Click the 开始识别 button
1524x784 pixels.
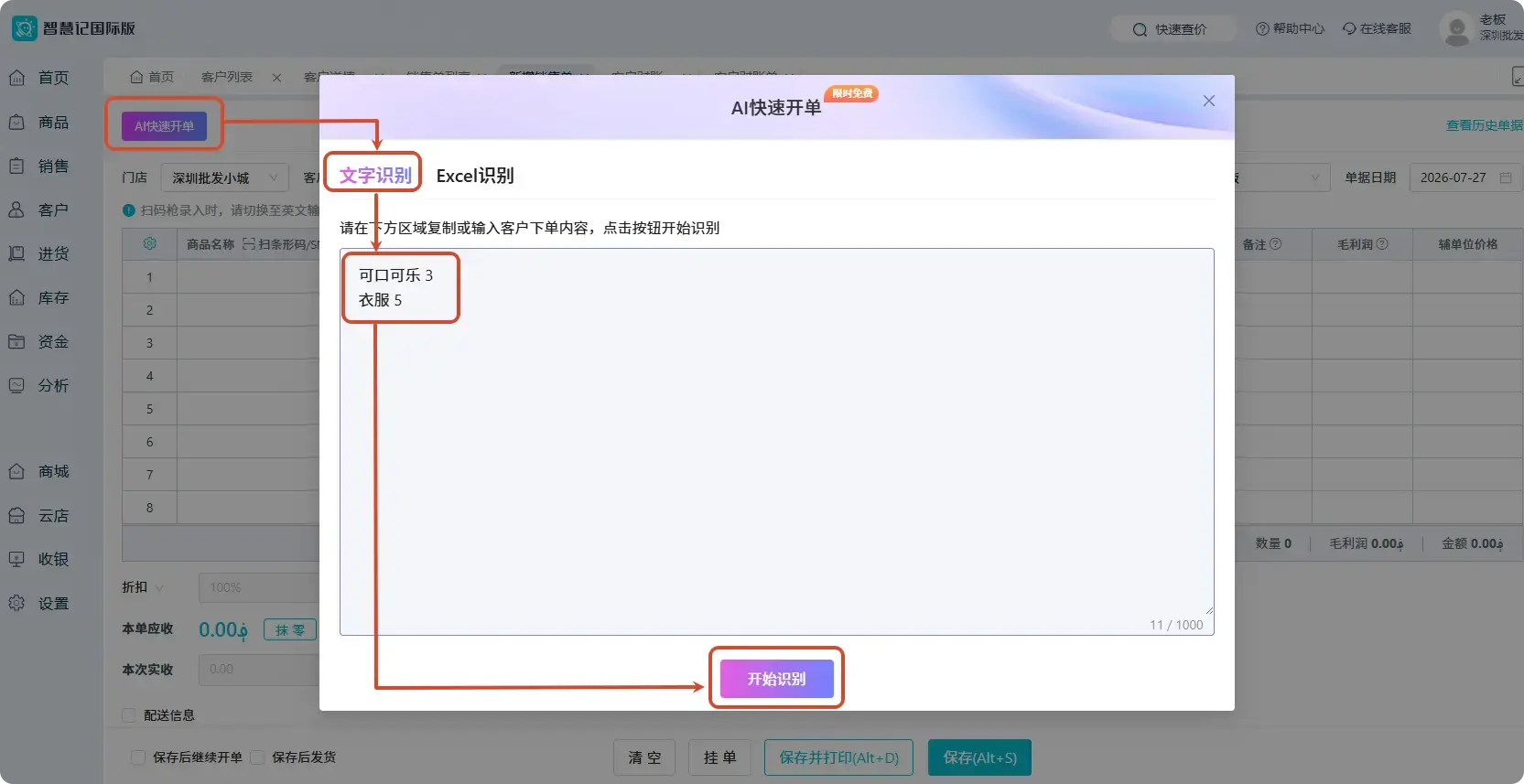coord(776,679)
